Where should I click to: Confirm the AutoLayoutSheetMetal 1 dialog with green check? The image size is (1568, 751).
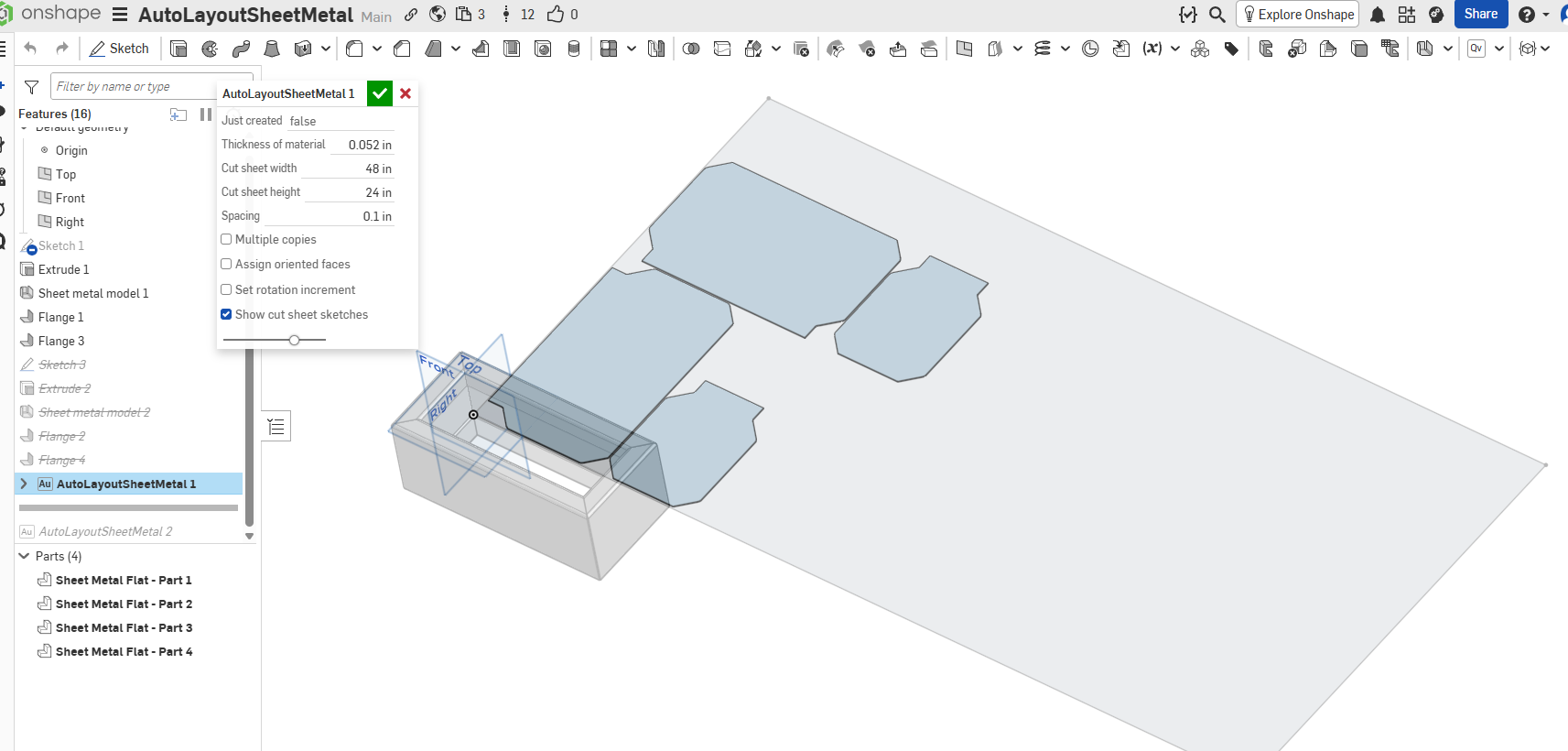380,93
